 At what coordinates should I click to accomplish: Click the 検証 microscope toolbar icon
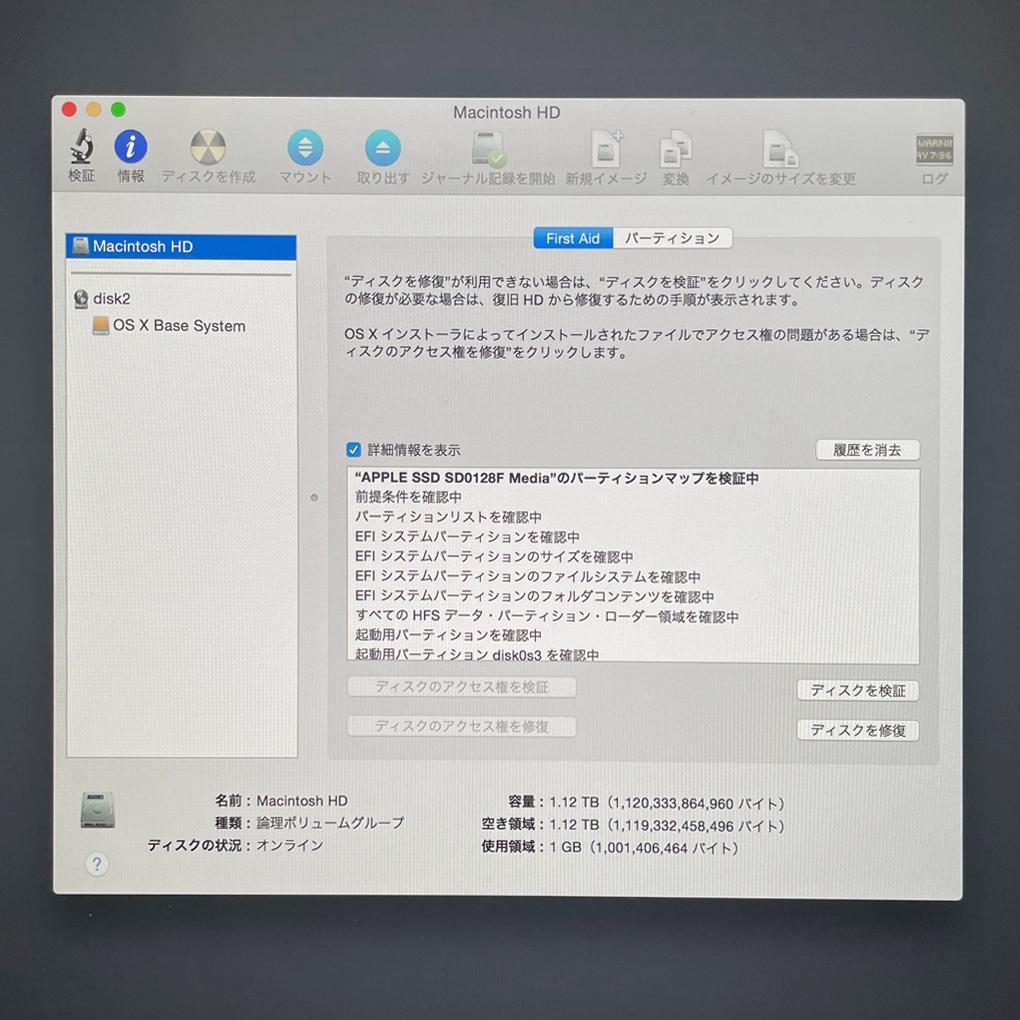click(81, 146)
